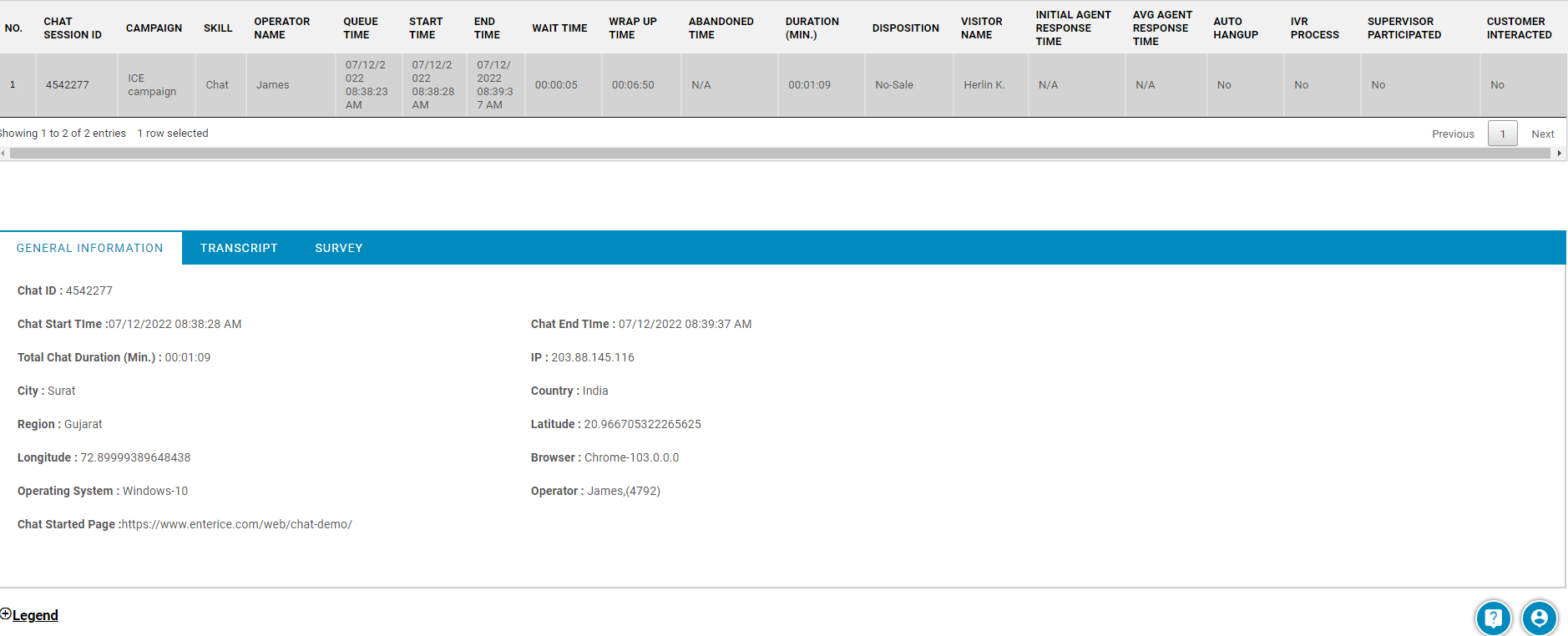Click the Visitor Name column header
The image size is (1568, 636).
point(981,28)
